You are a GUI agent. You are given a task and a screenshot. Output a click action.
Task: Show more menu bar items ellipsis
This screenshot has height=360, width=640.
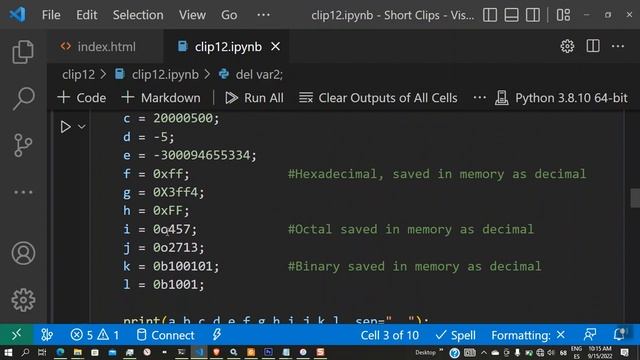[x=263, y=15]
